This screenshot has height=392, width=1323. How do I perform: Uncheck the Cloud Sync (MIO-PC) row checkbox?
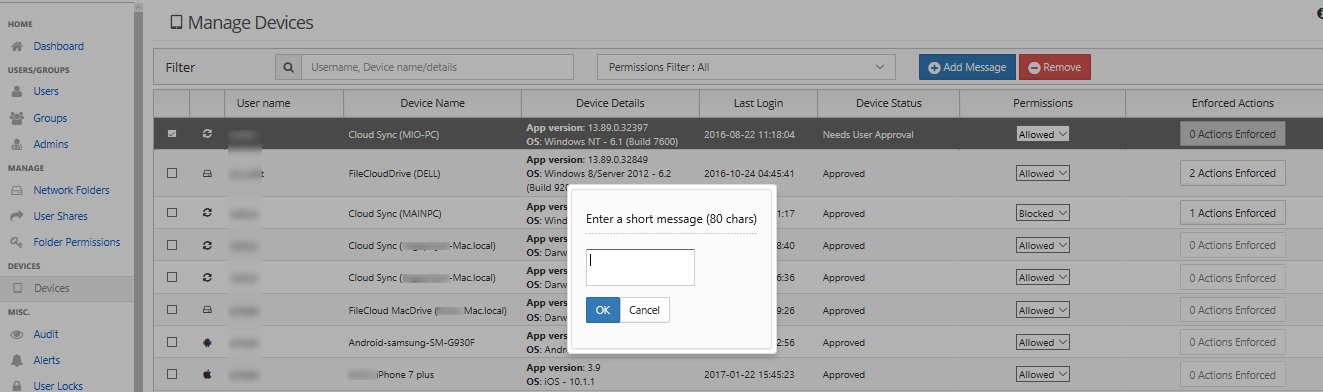(172, 134)
